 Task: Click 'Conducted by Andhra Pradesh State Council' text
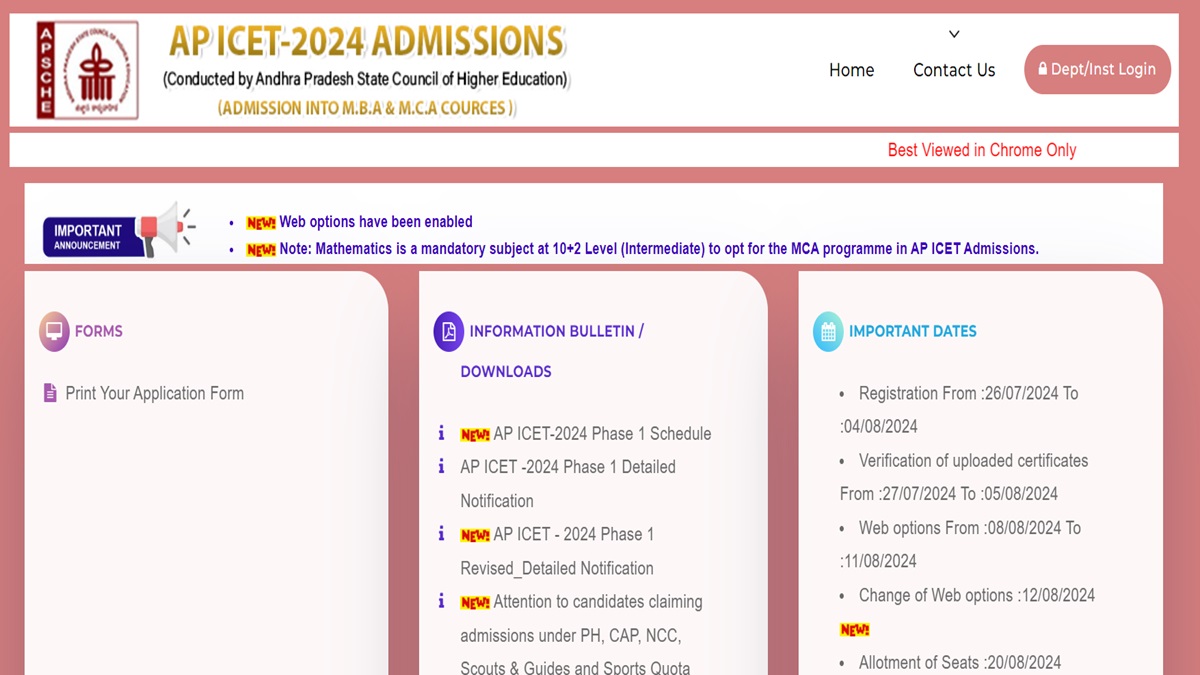[367, 78]
